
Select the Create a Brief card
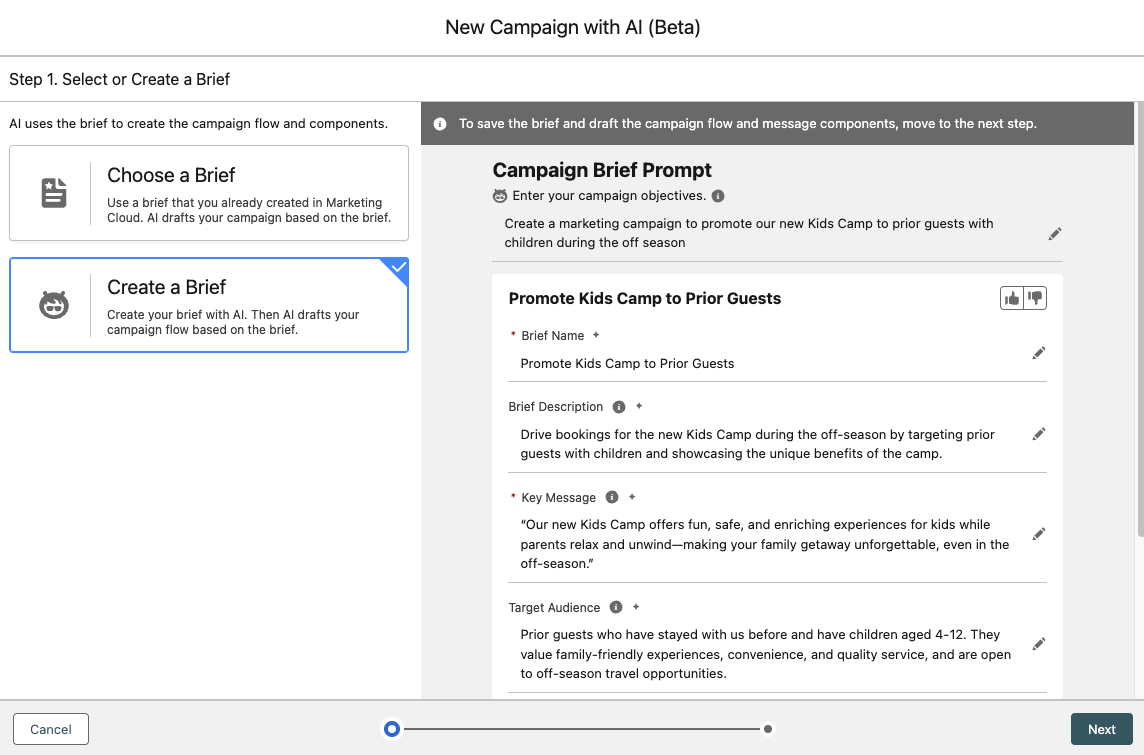point(209,305)
